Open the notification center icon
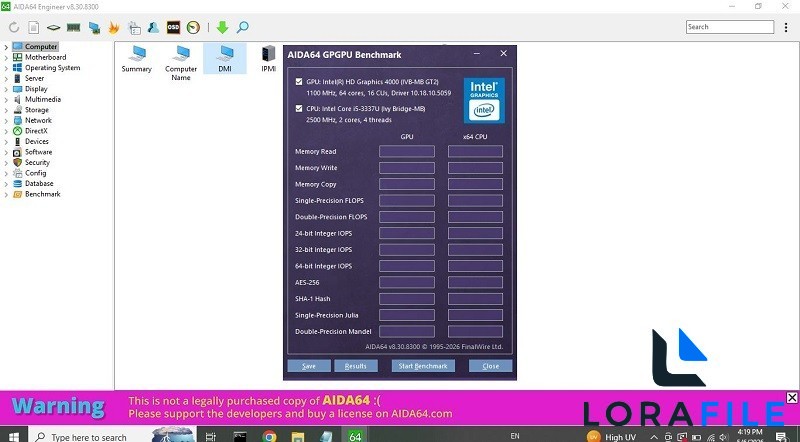Viewport: 800px width, 442px height. point(781,437)
